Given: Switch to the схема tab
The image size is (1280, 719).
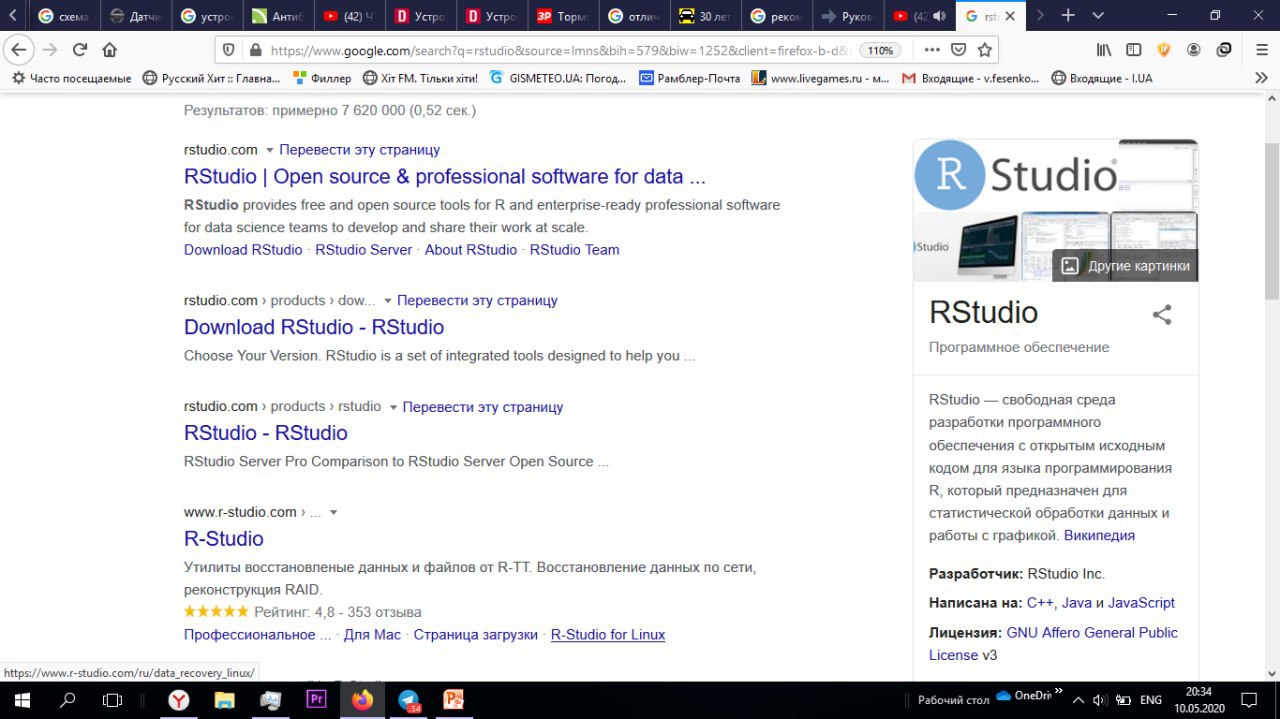Looking at the screenshot, I should pos(64,16).
